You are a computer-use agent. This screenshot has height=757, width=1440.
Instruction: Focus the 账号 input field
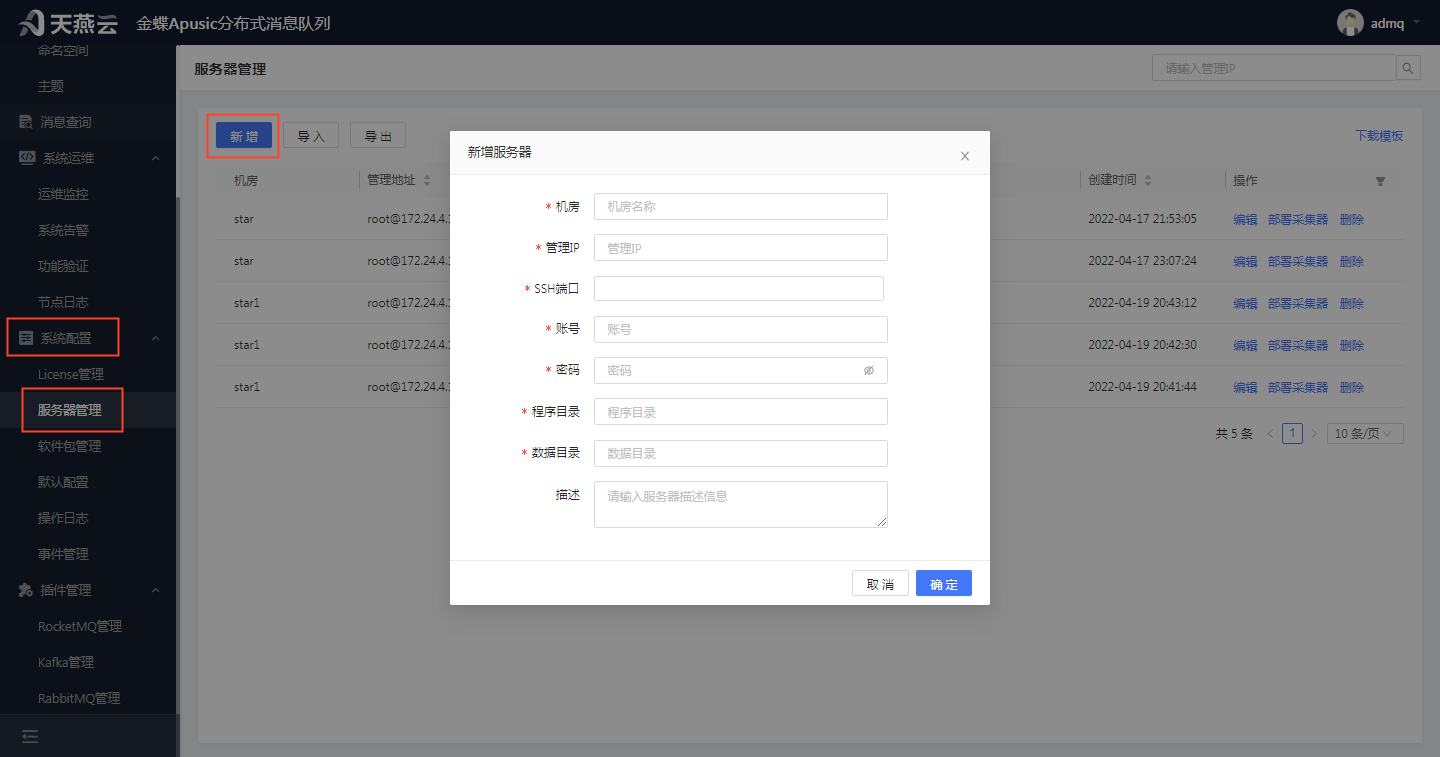[741, 329]
